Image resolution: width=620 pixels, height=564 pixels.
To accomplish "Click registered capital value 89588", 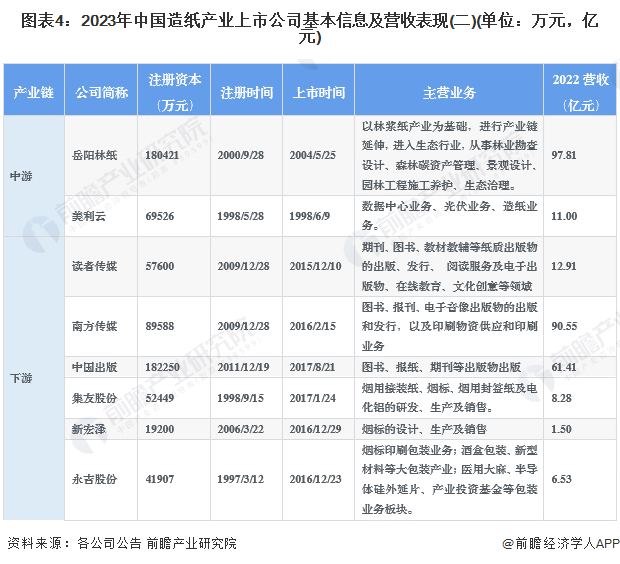I will coord(160,326).
